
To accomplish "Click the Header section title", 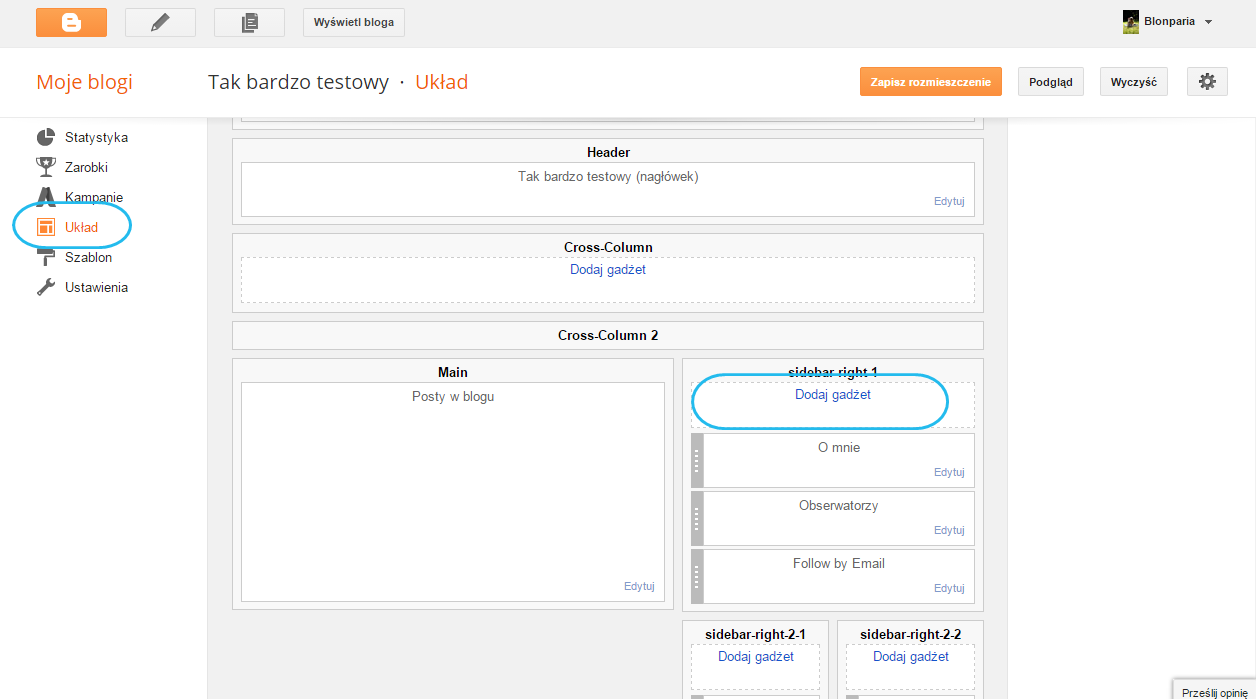I will 608,153.
